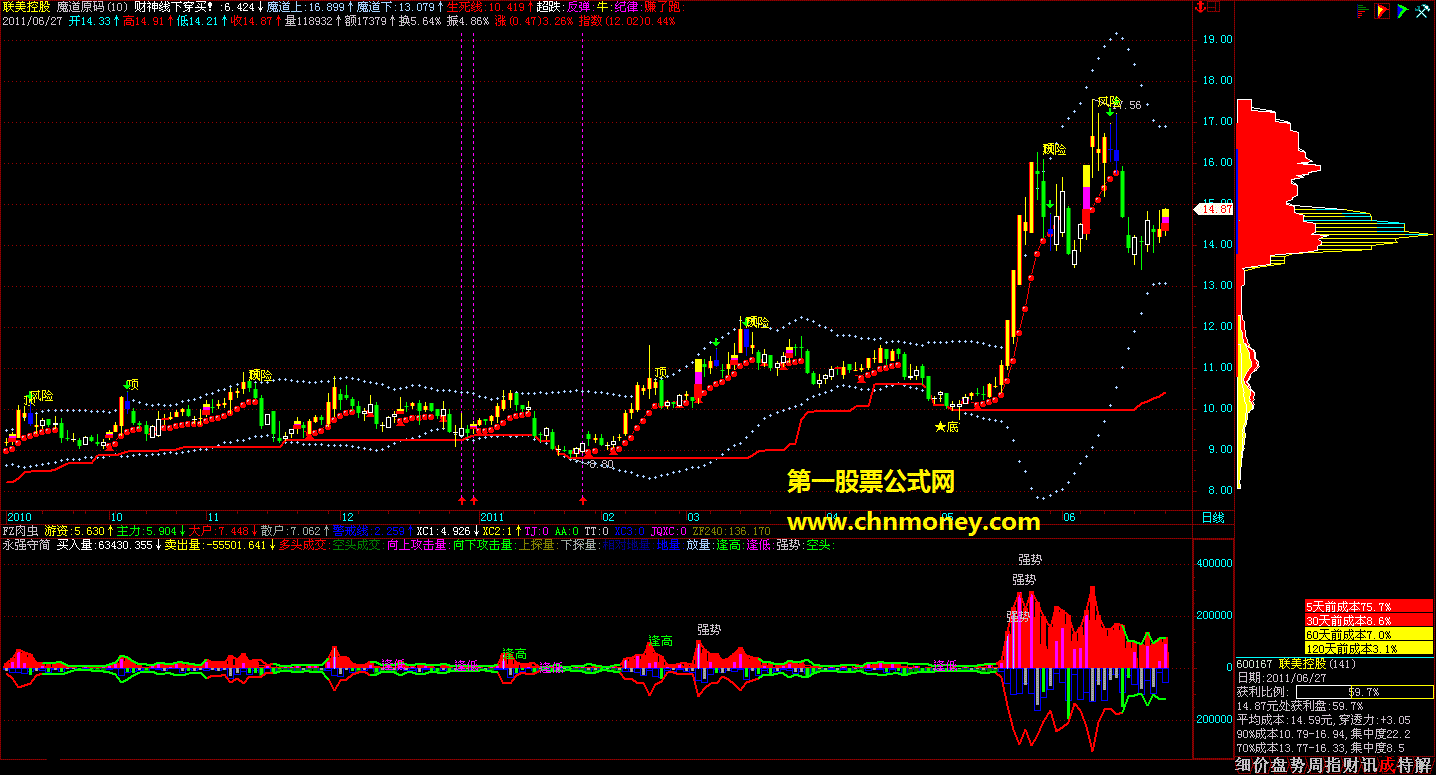Image resolution: width=1436 pixels, height=775 pixels.
Task: Open the 指 tab at bottom right
Action: (x=1333, y=765)
